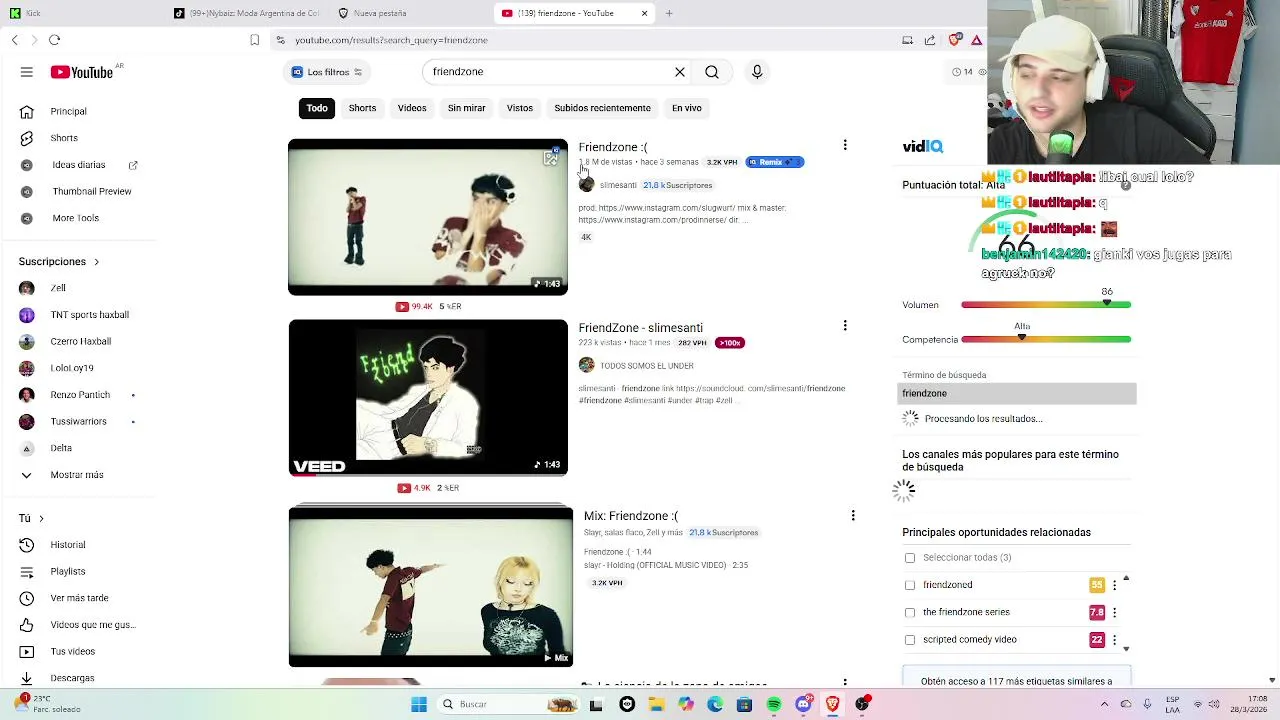Check the Seleccionar todas (3) checkbox
This screenshot has height=720, width=1280.
coord(910,558)
